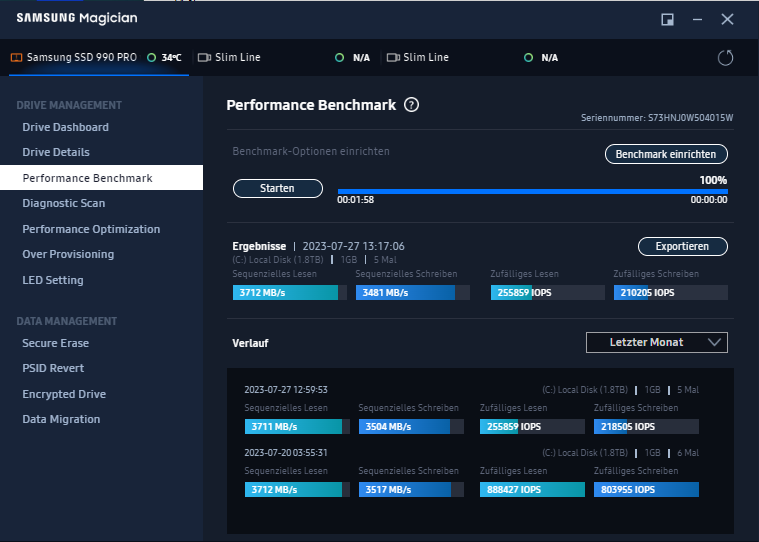Click history entry 2023-07-20 03:55:31
Screen dimensions: 759x542
point(286,452)
